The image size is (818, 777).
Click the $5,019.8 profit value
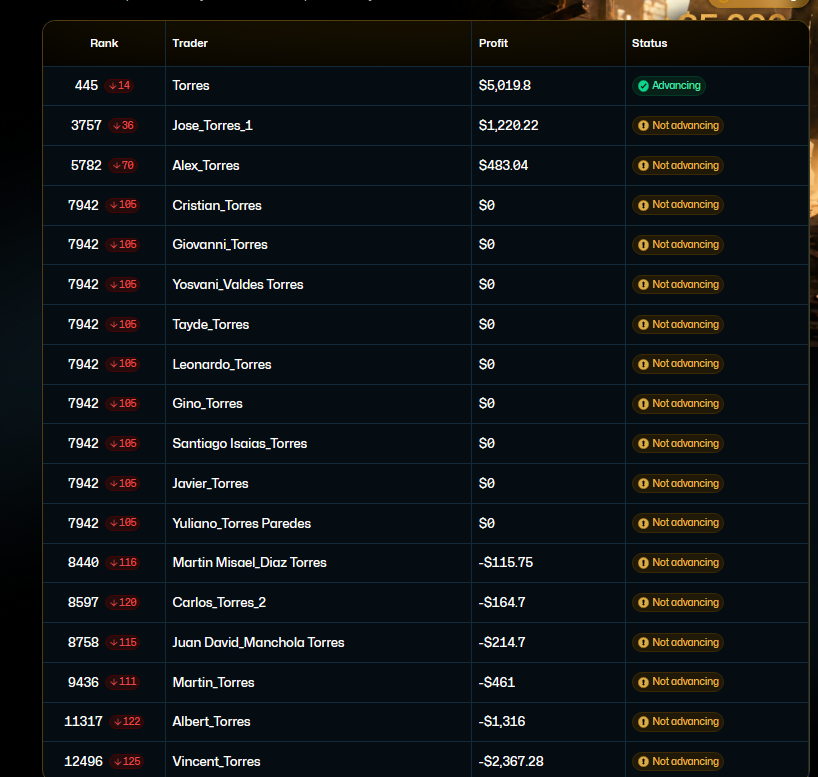[504, 86]
